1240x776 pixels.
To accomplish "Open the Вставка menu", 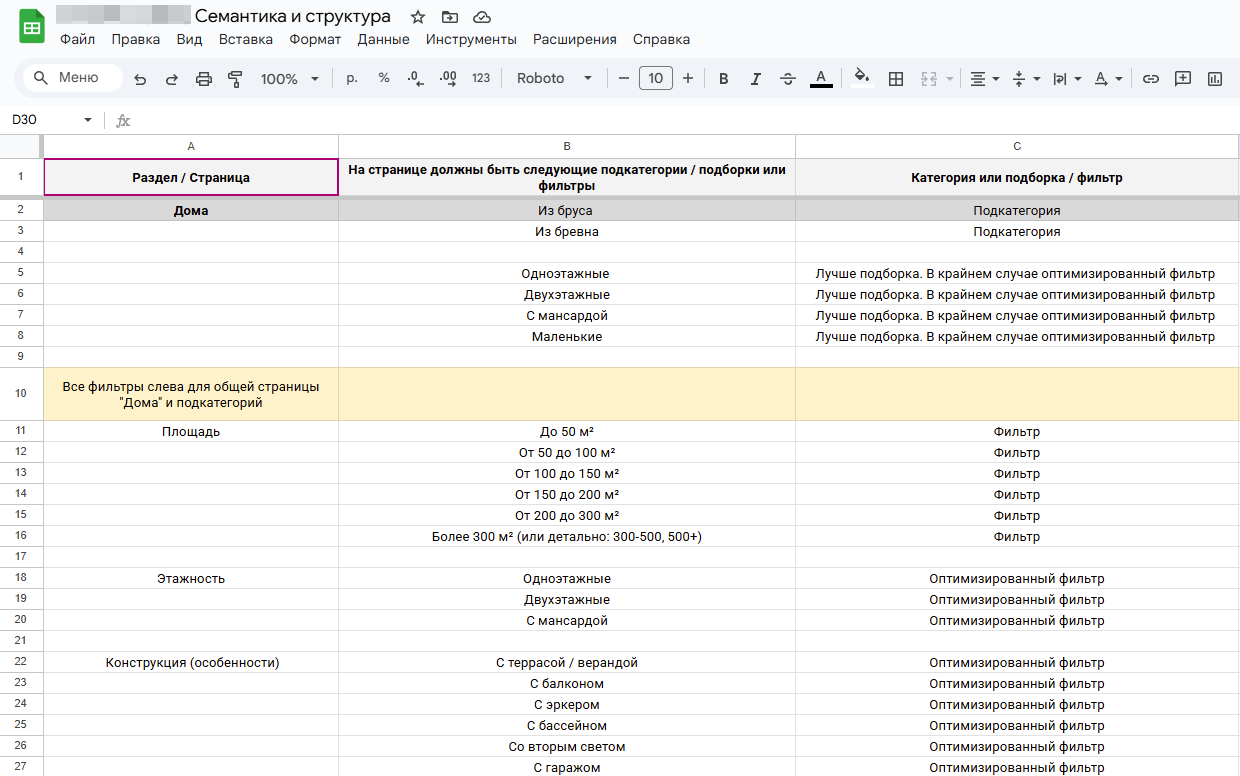I will coord(245,40).
